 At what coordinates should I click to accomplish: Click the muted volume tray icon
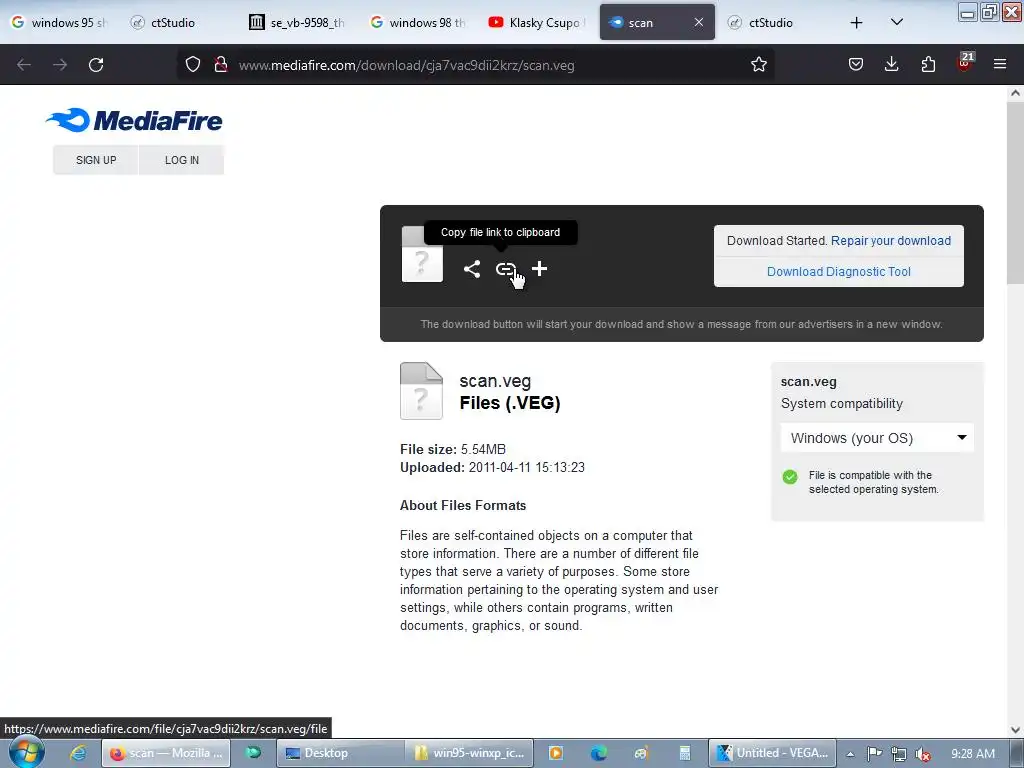point(923,754)
